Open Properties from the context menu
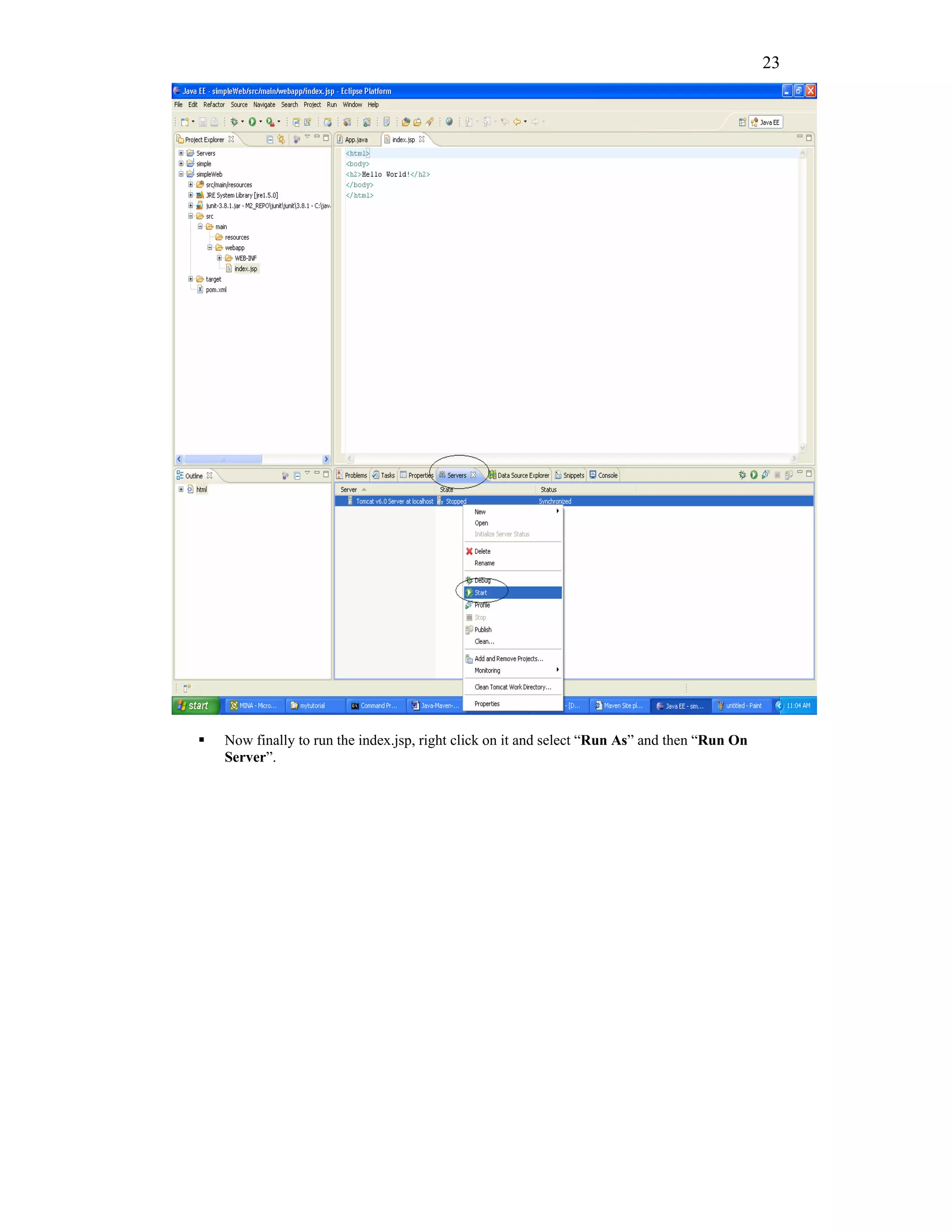Image resolution: width=952 pixels, height=1232 pixels. click(x=513, y=704)
